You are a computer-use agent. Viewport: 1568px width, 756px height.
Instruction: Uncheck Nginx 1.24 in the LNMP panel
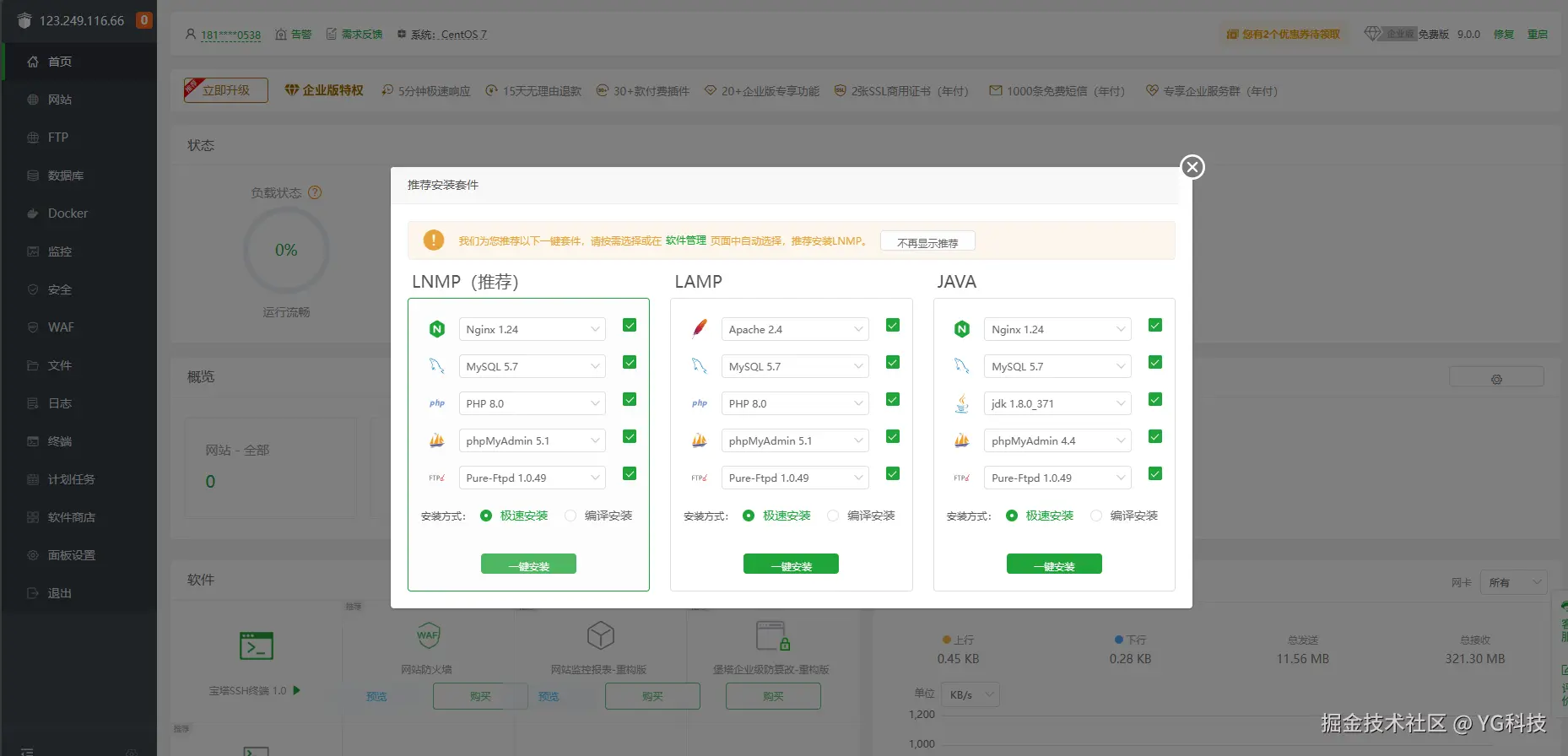(630, 326)
